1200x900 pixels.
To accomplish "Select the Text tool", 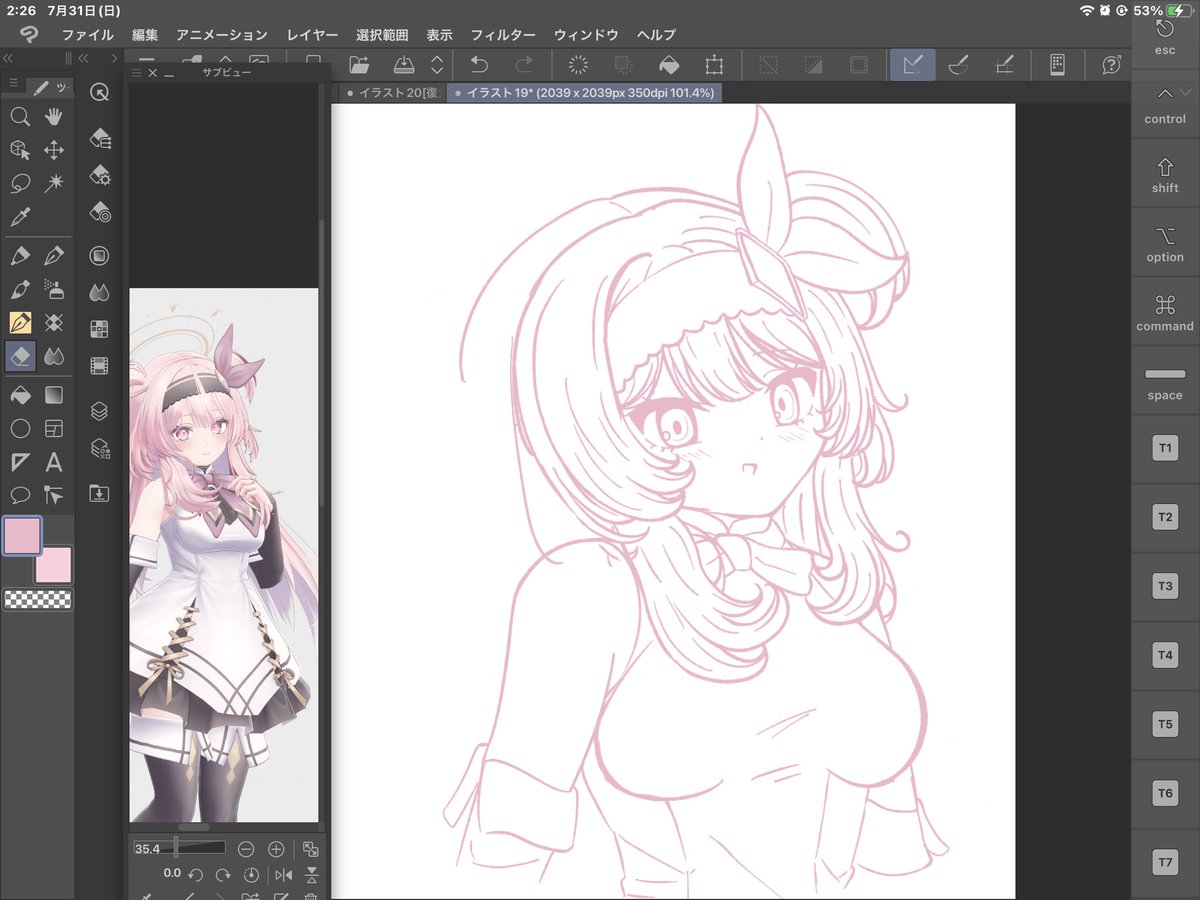I will (54, 462).
